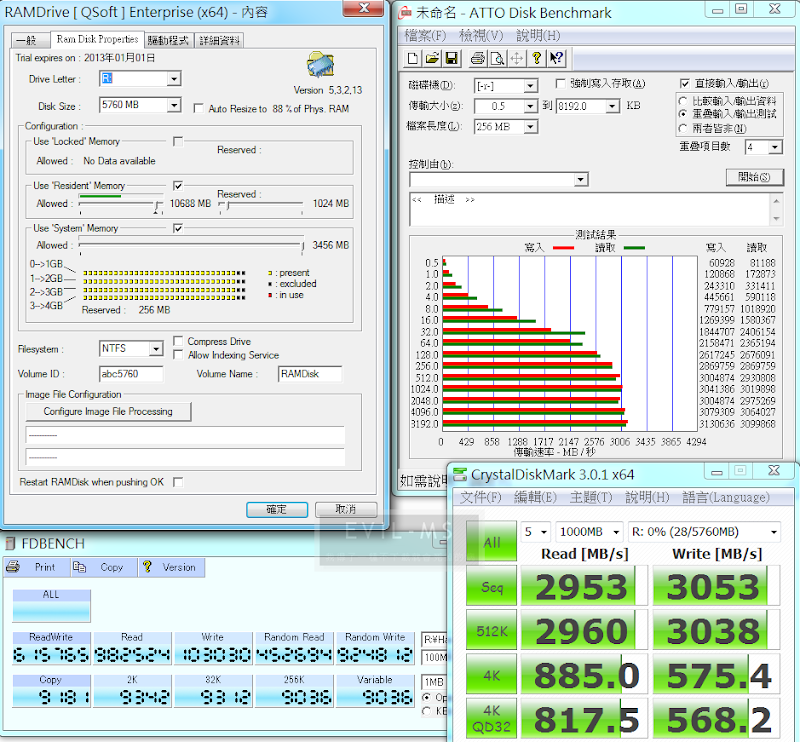Click the RAMDrive chip logo icon
The height and width of the screenshot is (742, 800).
tap(320, 65)
